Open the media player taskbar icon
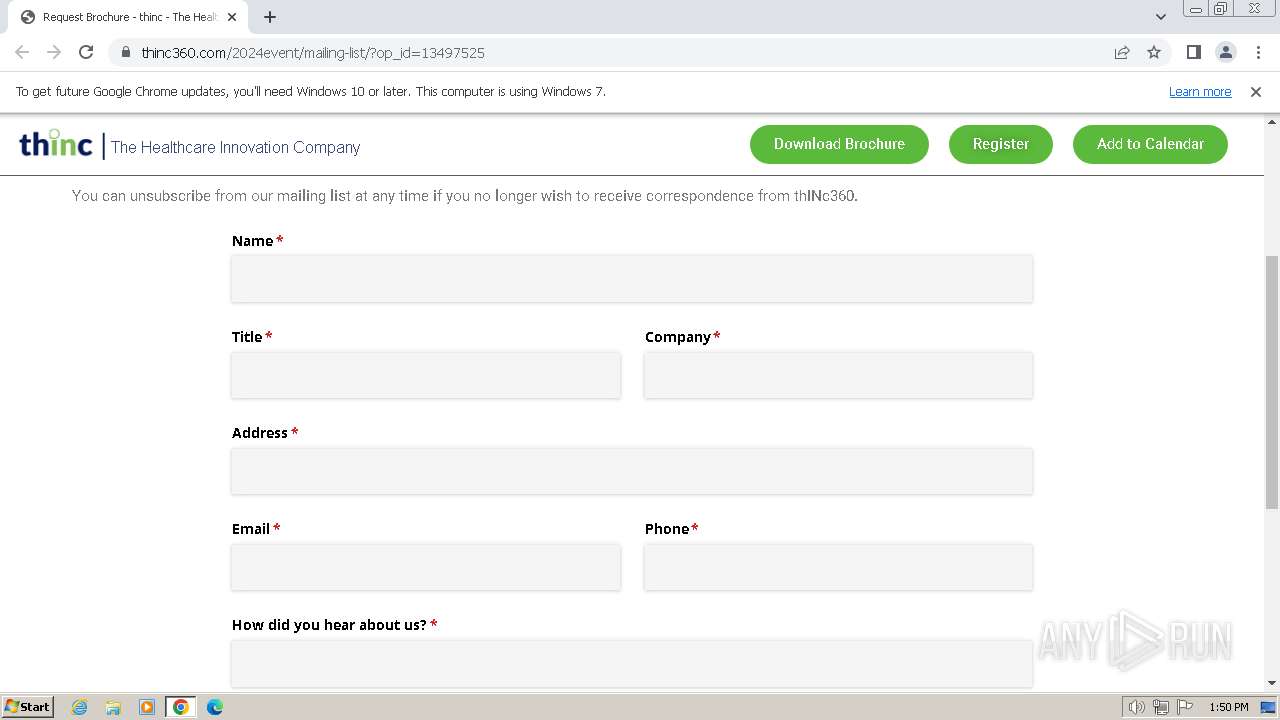Screen dimensions: 1280x720 147,707
